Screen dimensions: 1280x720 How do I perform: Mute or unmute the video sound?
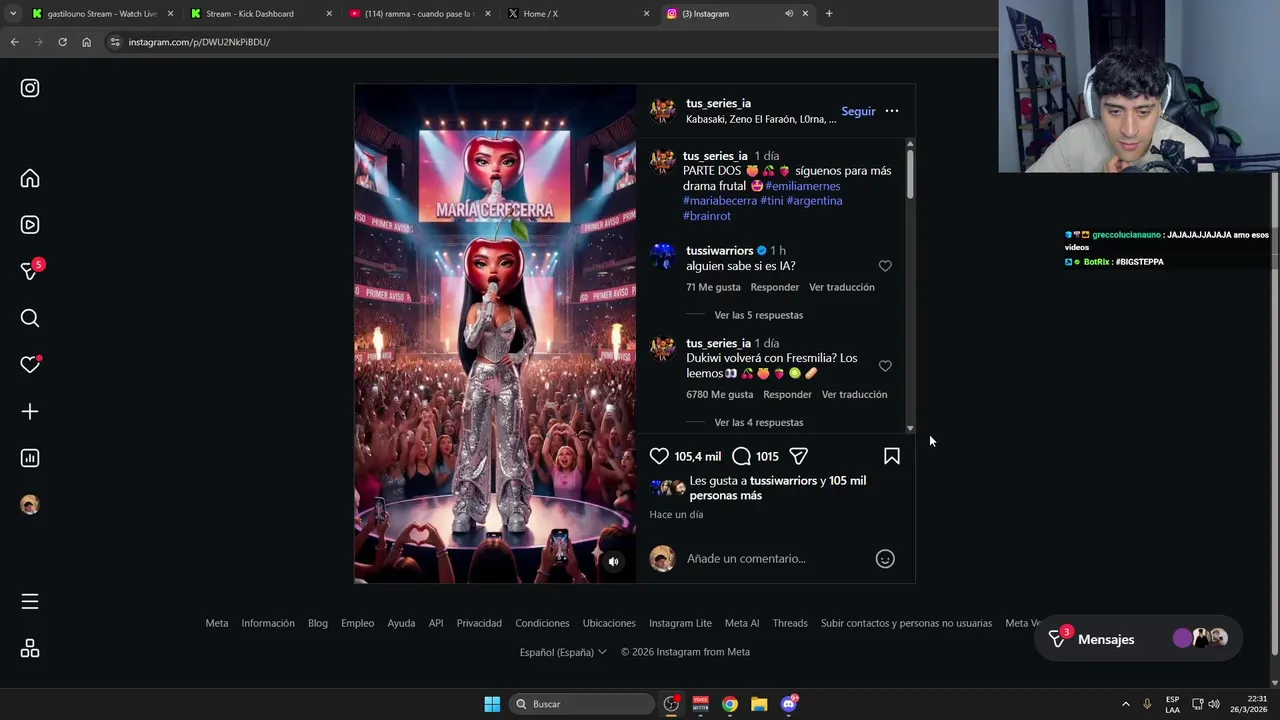tap(613, 561)
